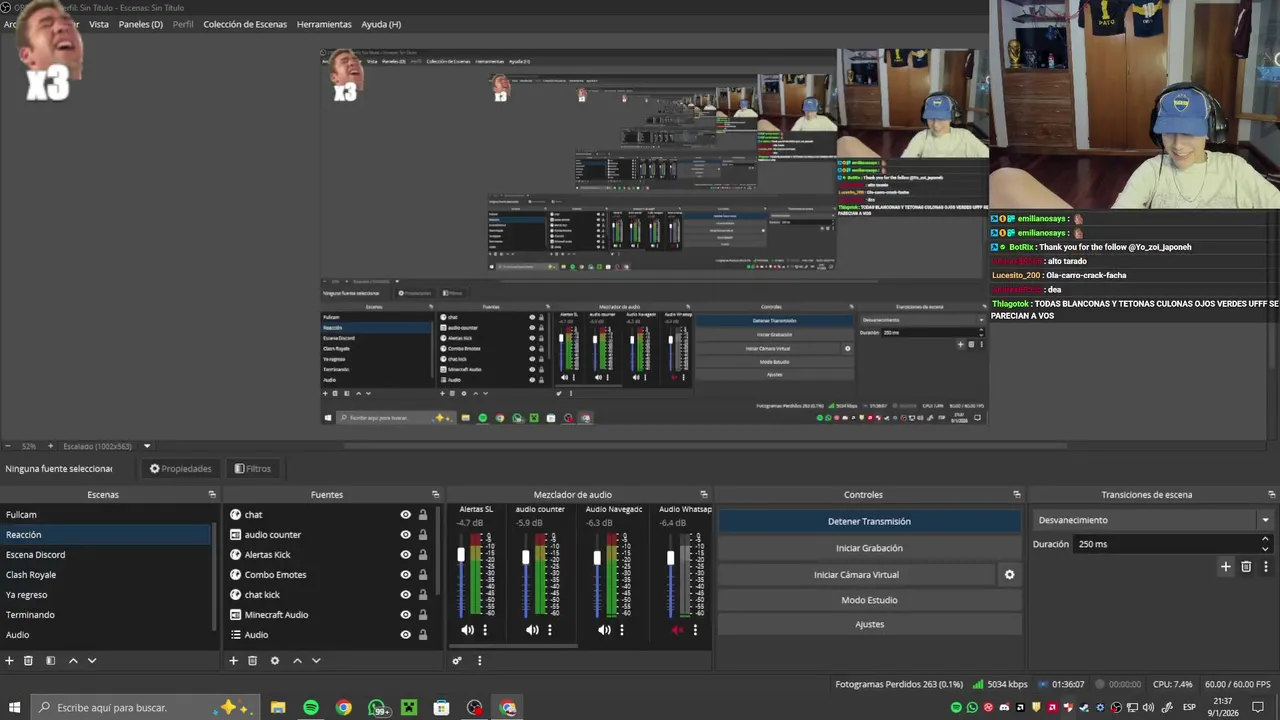1280x720 pixels.
Task: Remove the selected source with the trash icon
Action: (x=252, y=661)
